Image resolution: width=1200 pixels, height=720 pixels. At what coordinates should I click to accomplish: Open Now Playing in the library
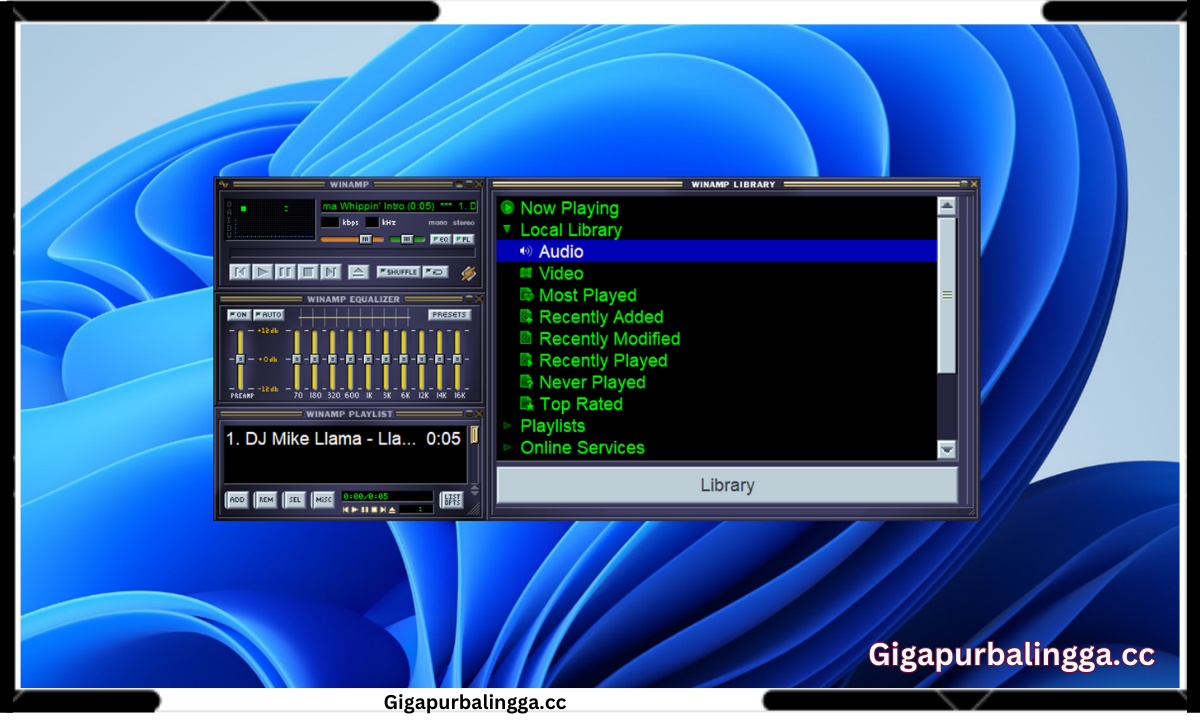pos(569,208)
